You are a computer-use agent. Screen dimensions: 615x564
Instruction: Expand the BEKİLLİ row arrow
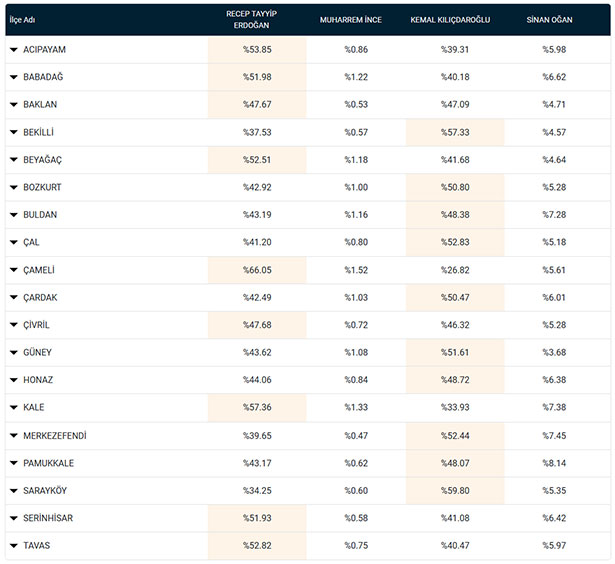pos(14,132)
